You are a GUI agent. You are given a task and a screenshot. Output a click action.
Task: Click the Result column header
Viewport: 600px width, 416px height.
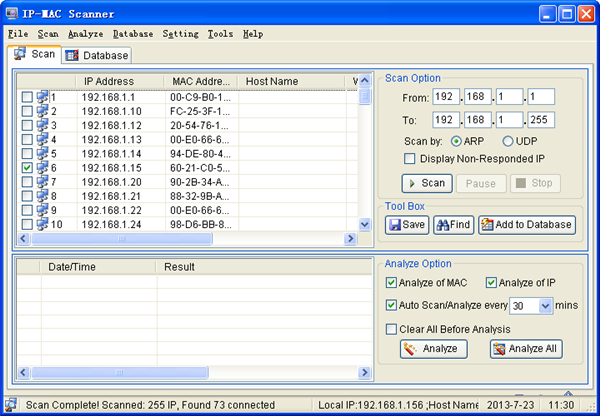coord(264,267)
